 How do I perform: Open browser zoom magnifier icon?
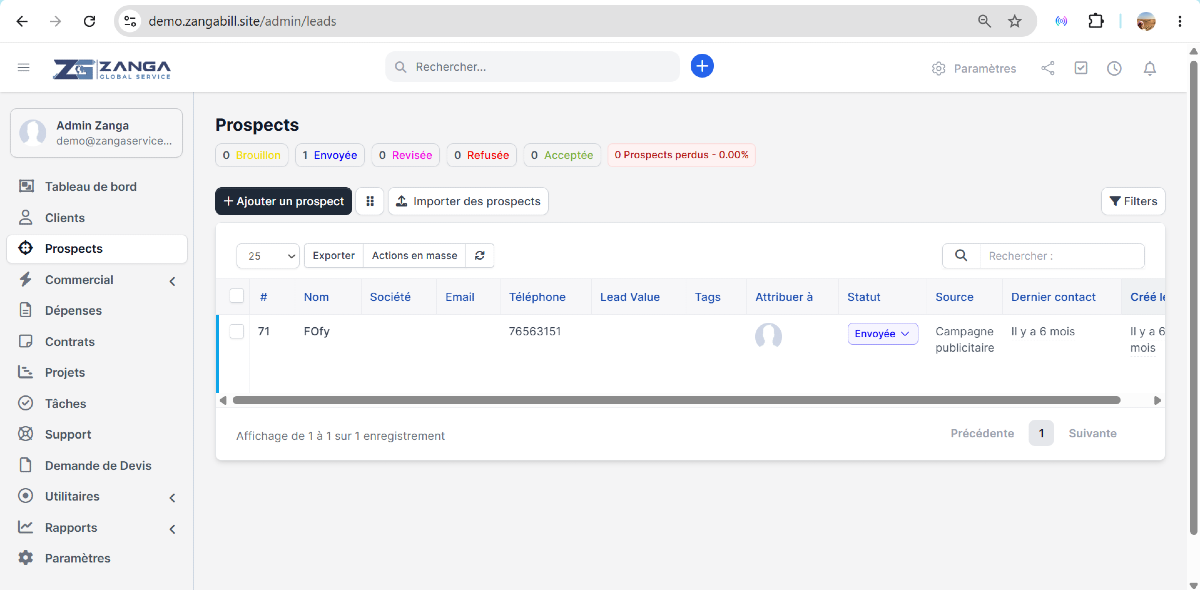click(984, 21)
